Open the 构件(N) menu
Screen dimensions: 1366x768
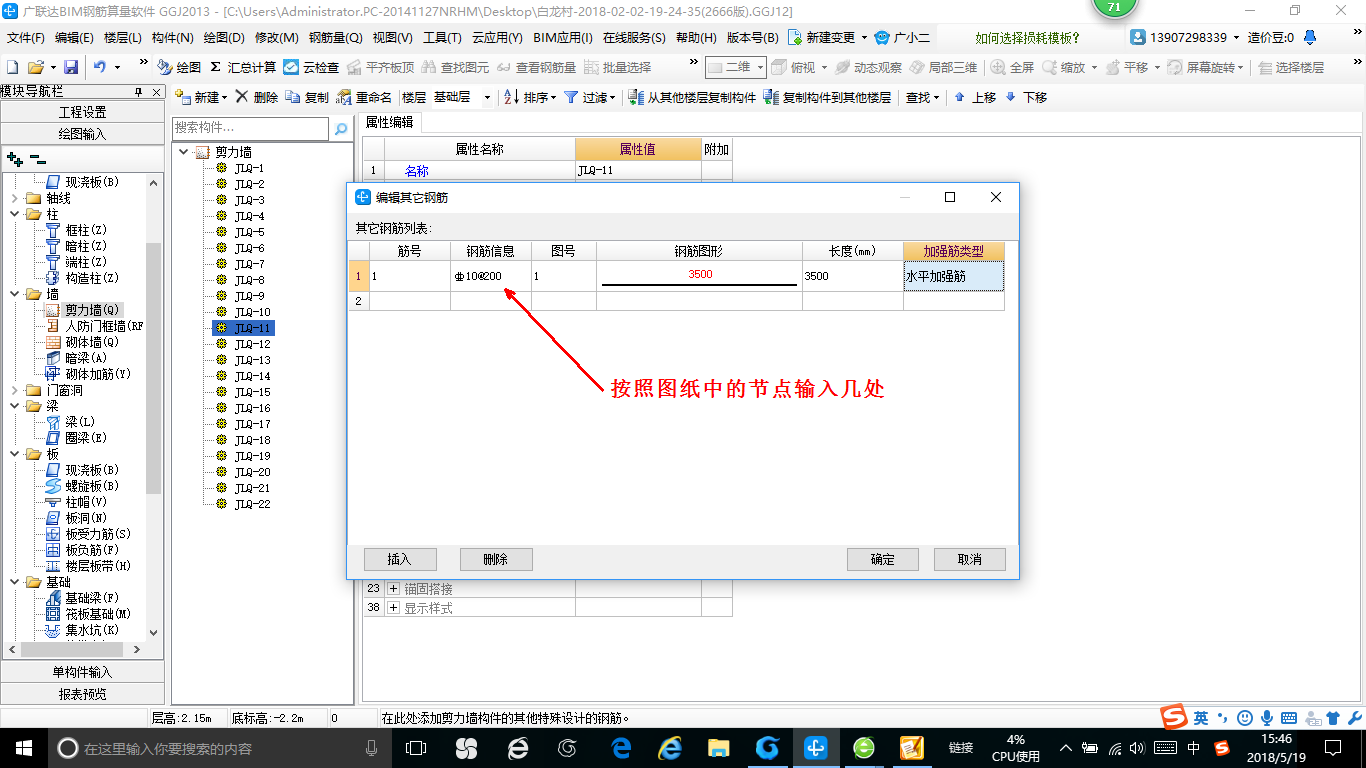tap(172, 37)
